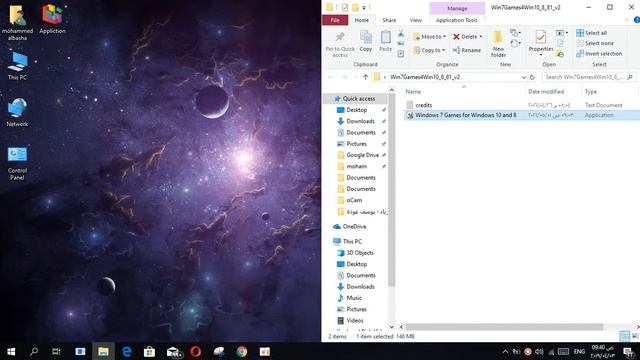
Task: Open the Control Panel desktop icon
Action: pyautogui.click(x=17, y=163)
